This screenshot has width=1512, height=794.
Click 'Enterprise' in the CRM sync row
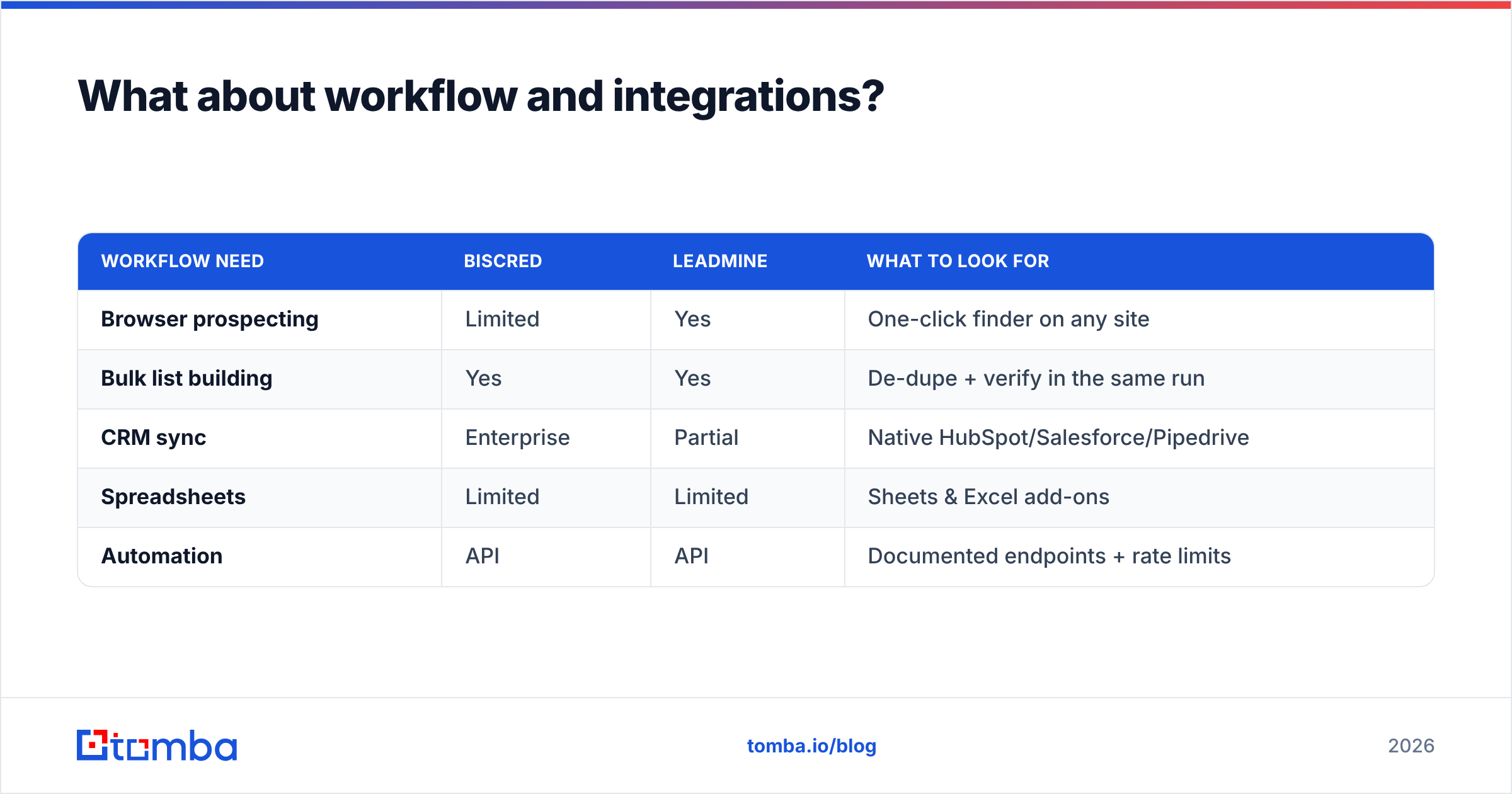tap(517, 438)
